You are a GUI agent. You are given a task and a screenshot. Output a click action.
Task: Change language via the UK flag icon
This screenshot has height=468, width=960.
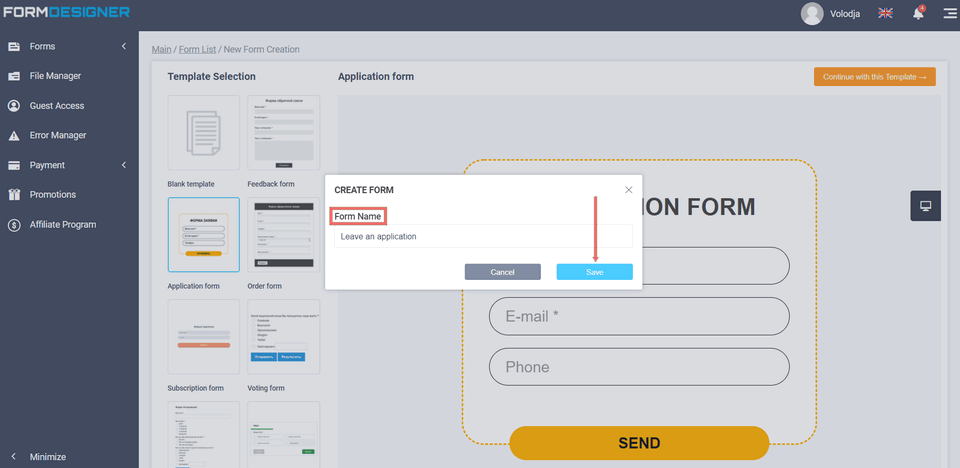[885, 13]
